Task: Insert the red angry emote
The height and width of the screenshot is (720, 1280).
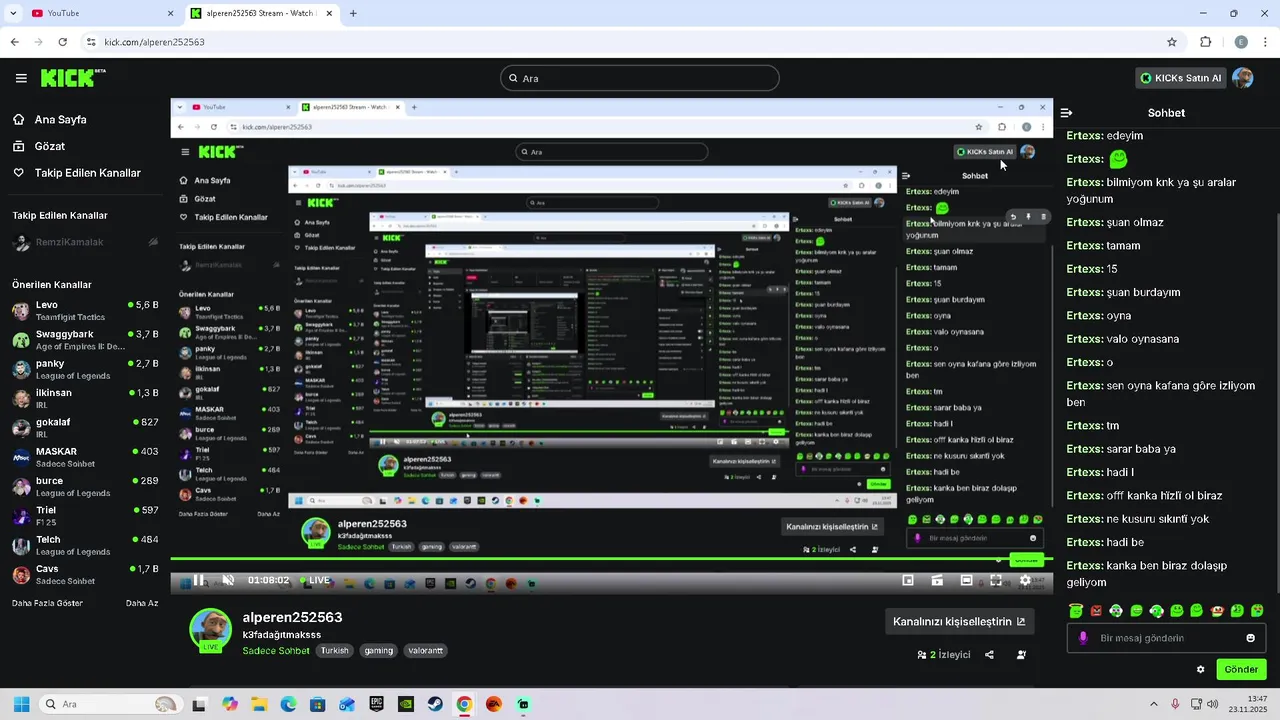Action: click(x=1096, y=611)
